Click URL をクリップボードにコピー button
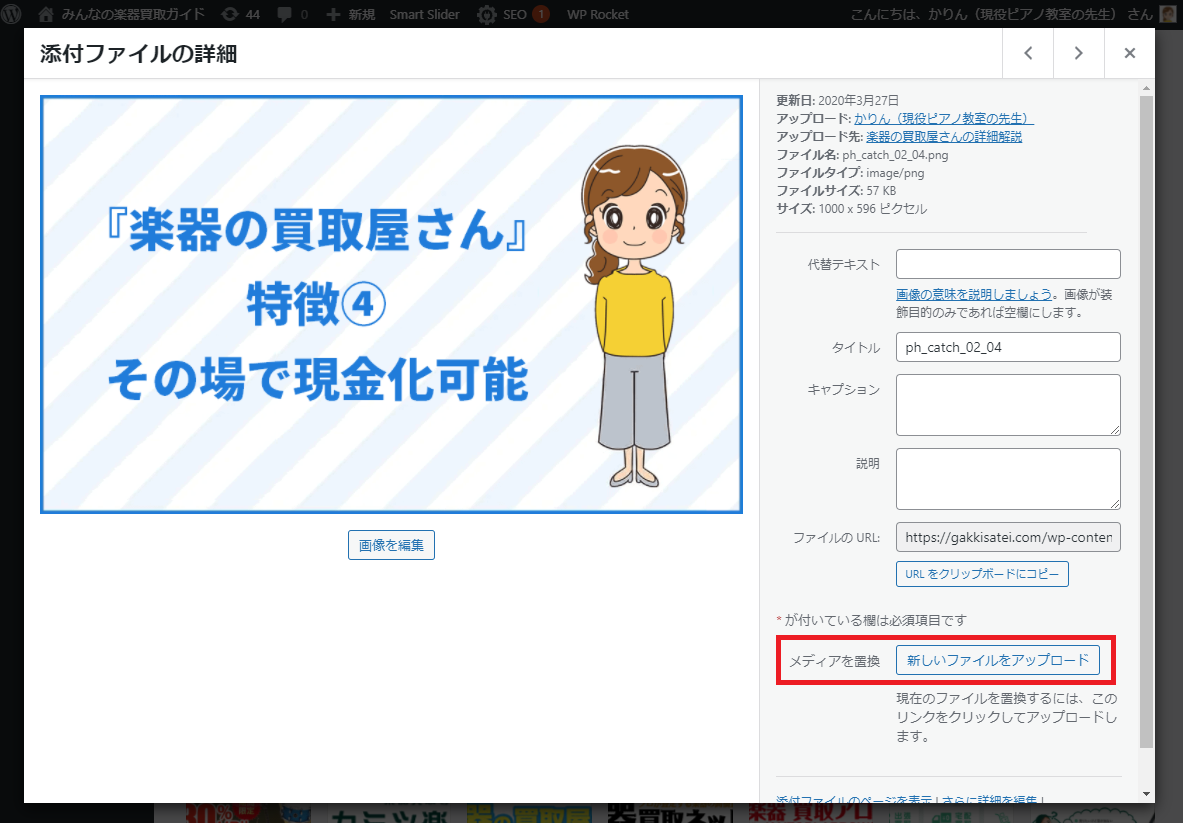The height and width of the screenshot is (823, 1183). [982, 574]
